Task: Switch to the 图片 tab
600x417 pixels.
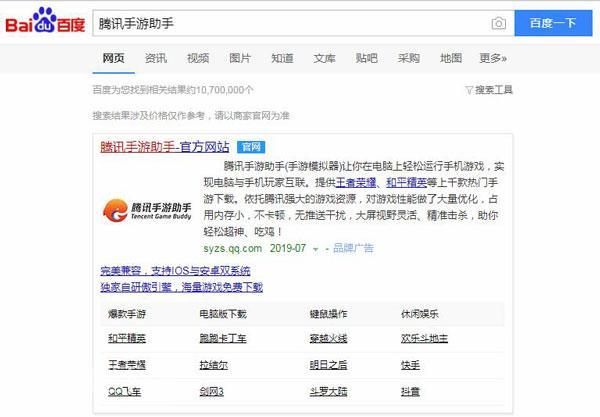Action: 240,58
